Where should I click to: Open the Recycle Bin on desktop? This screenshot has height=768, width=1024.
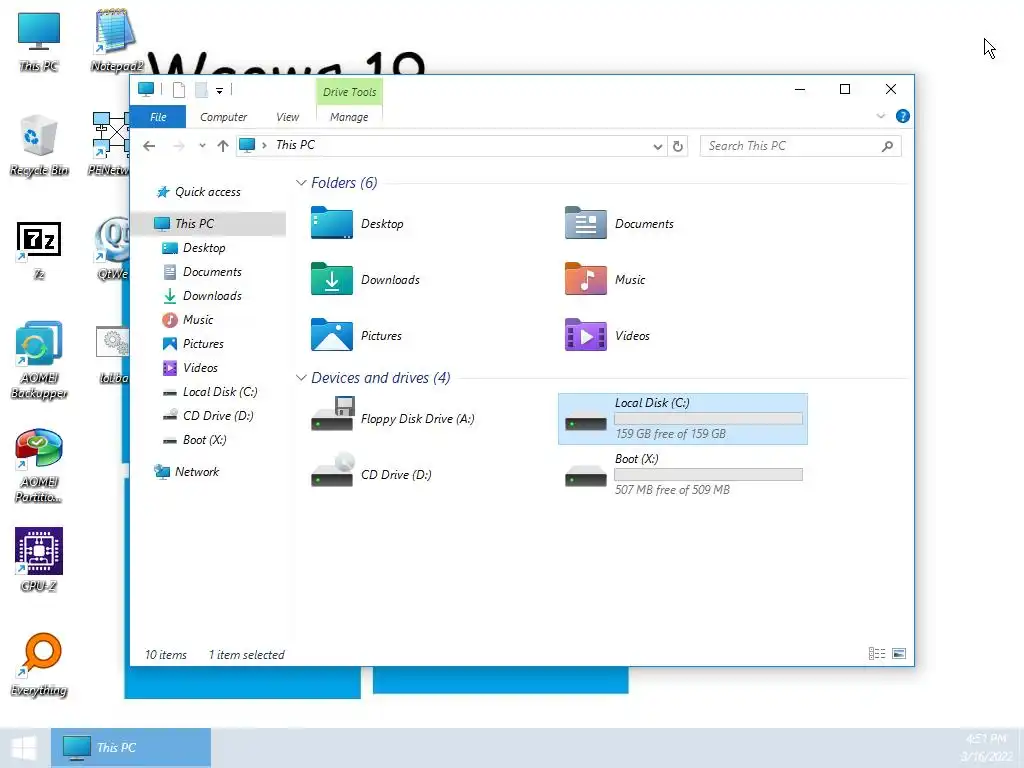click(x=39, y=145)
